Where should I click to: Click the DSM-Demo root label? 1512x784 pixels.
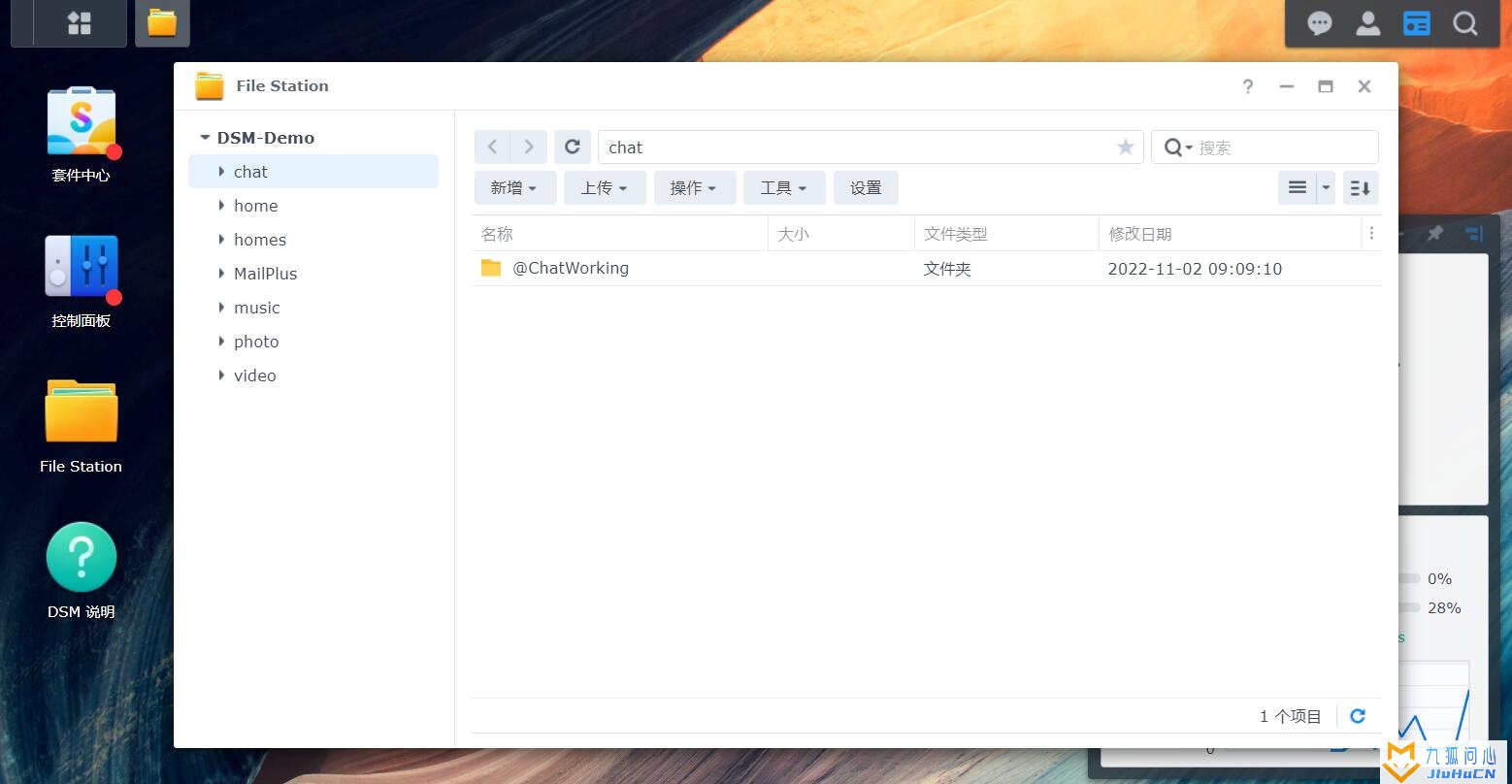(x=266, y=138)
